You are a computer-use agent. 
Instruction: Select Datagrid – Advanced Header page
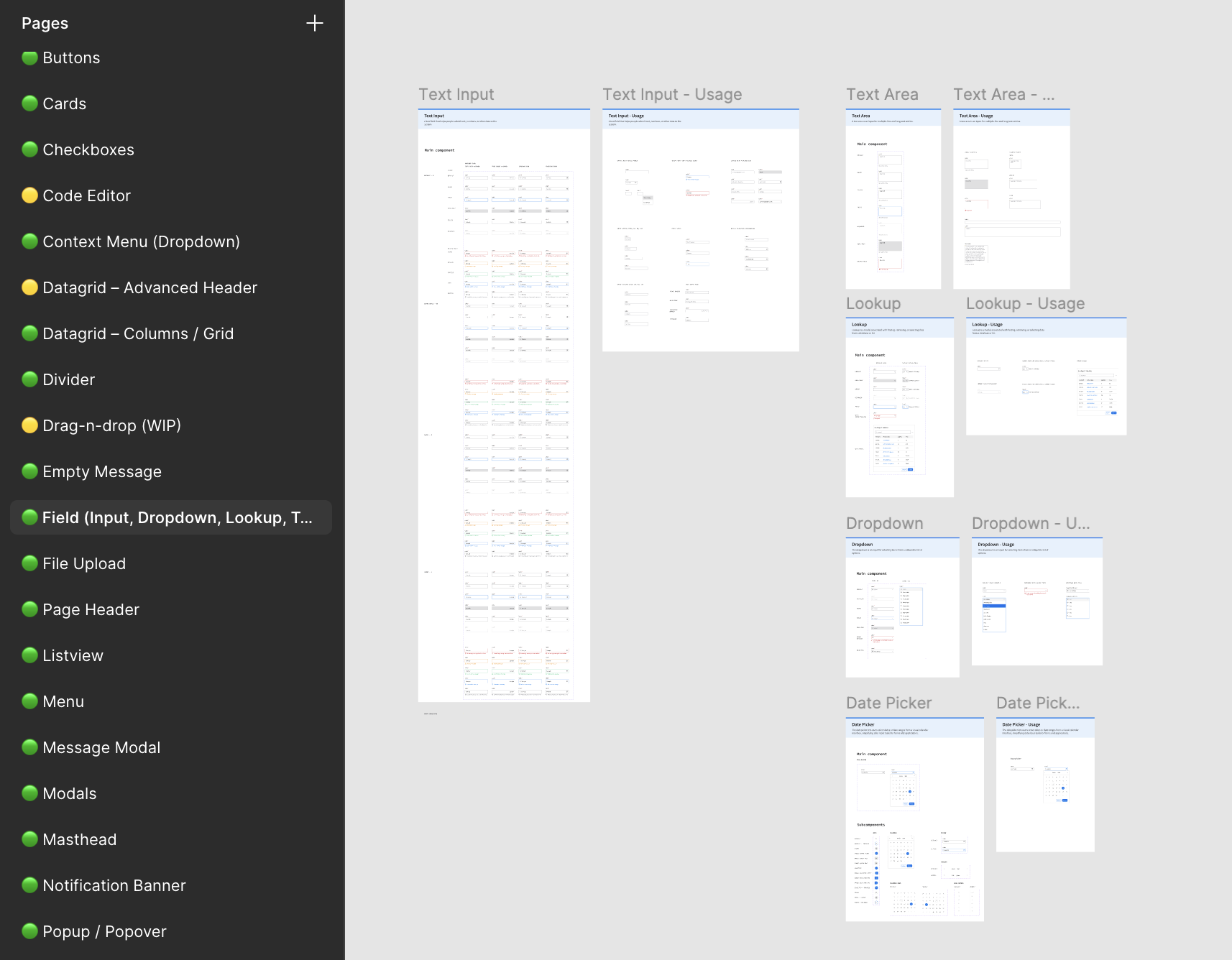pos(150,287)
